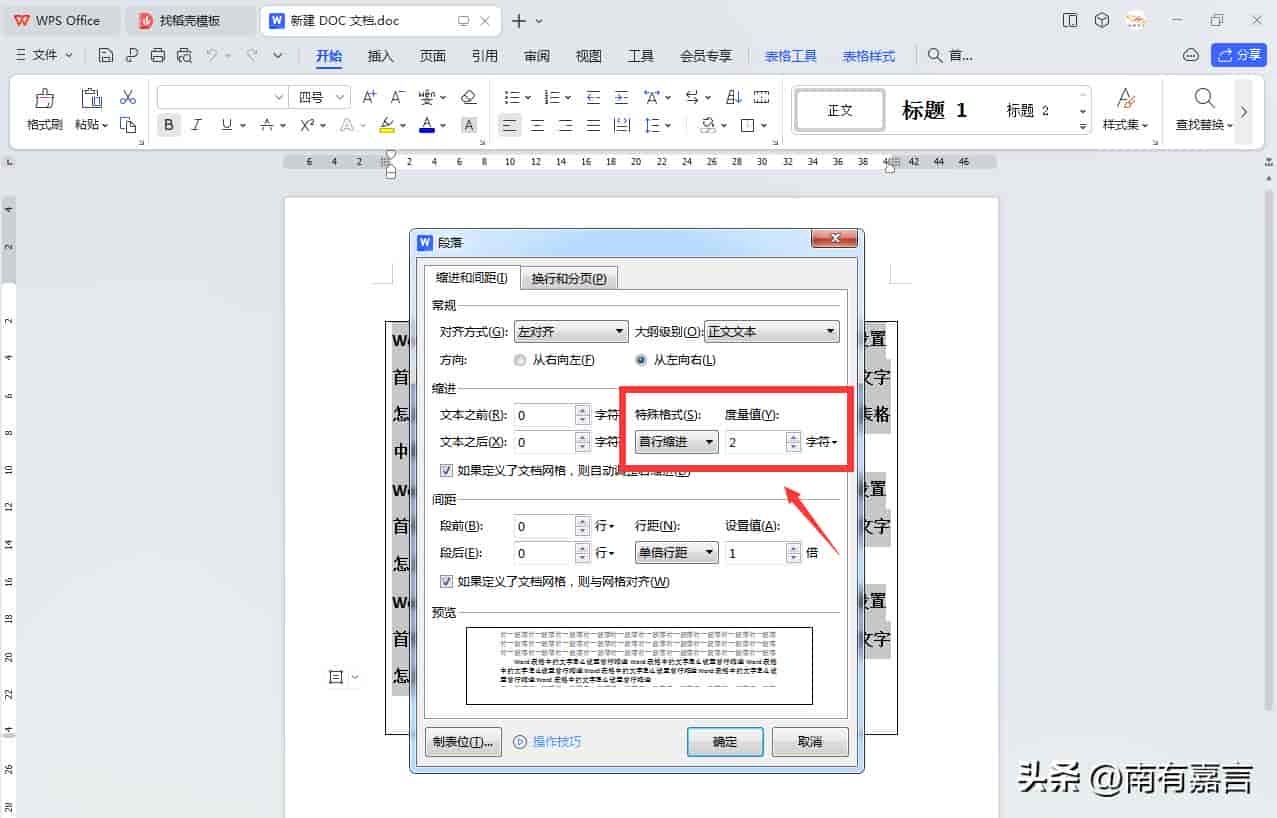Open the Style Set (样式集) icon

click(x=1126, y=98)
